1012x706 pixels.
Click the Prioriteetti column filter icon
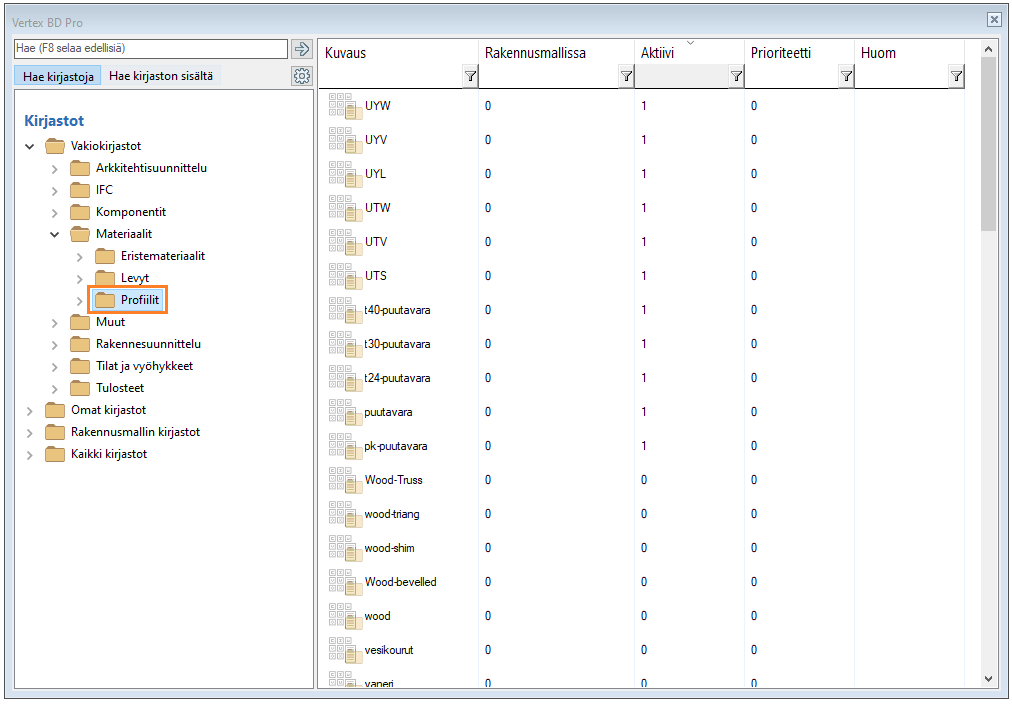click(846, 76)
